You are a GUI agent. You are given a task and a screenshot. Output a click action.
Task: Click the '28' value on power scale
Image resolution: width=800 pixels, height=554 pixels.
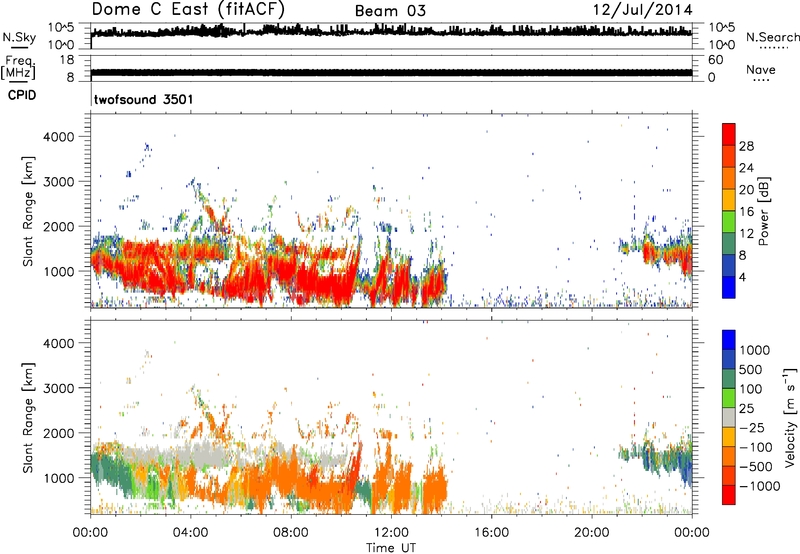coord(746,146)
